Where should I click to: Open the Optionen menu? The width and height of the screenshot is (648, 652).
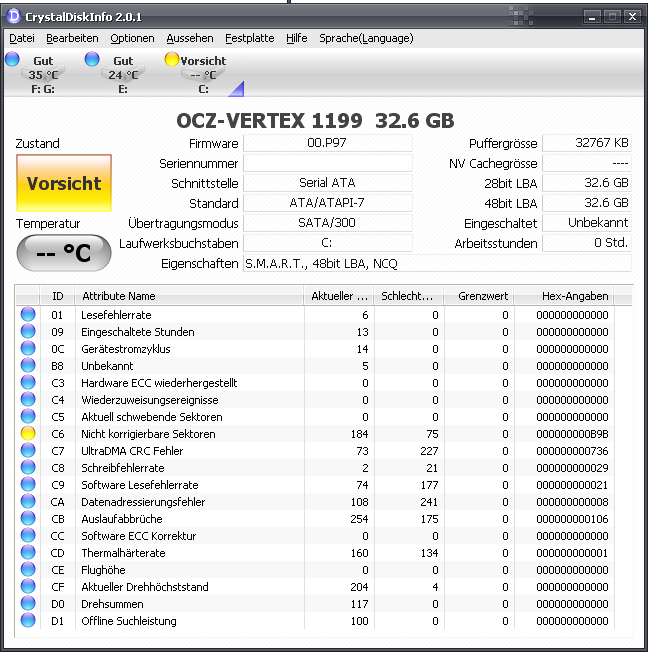[132, 38]
